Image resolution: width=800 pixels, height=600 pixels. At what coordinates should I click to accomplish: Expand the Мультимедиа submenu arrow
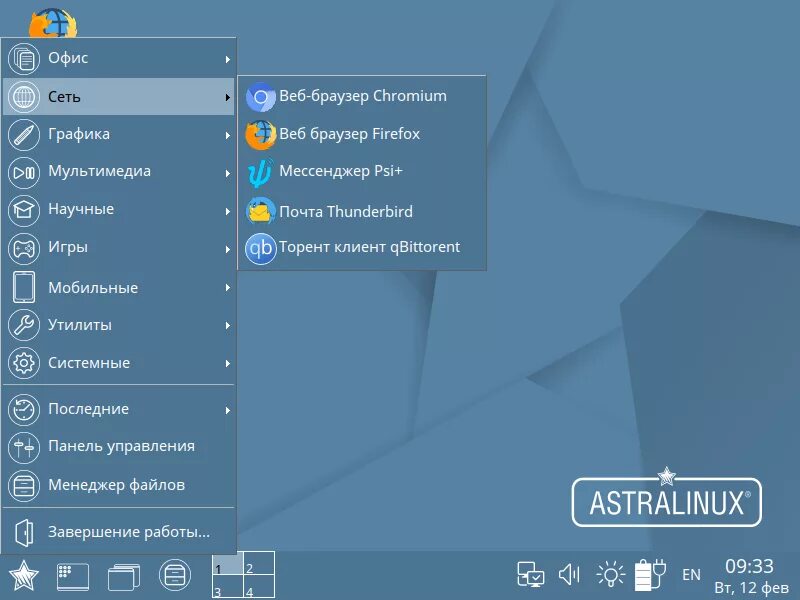click(x=228, y=173)
